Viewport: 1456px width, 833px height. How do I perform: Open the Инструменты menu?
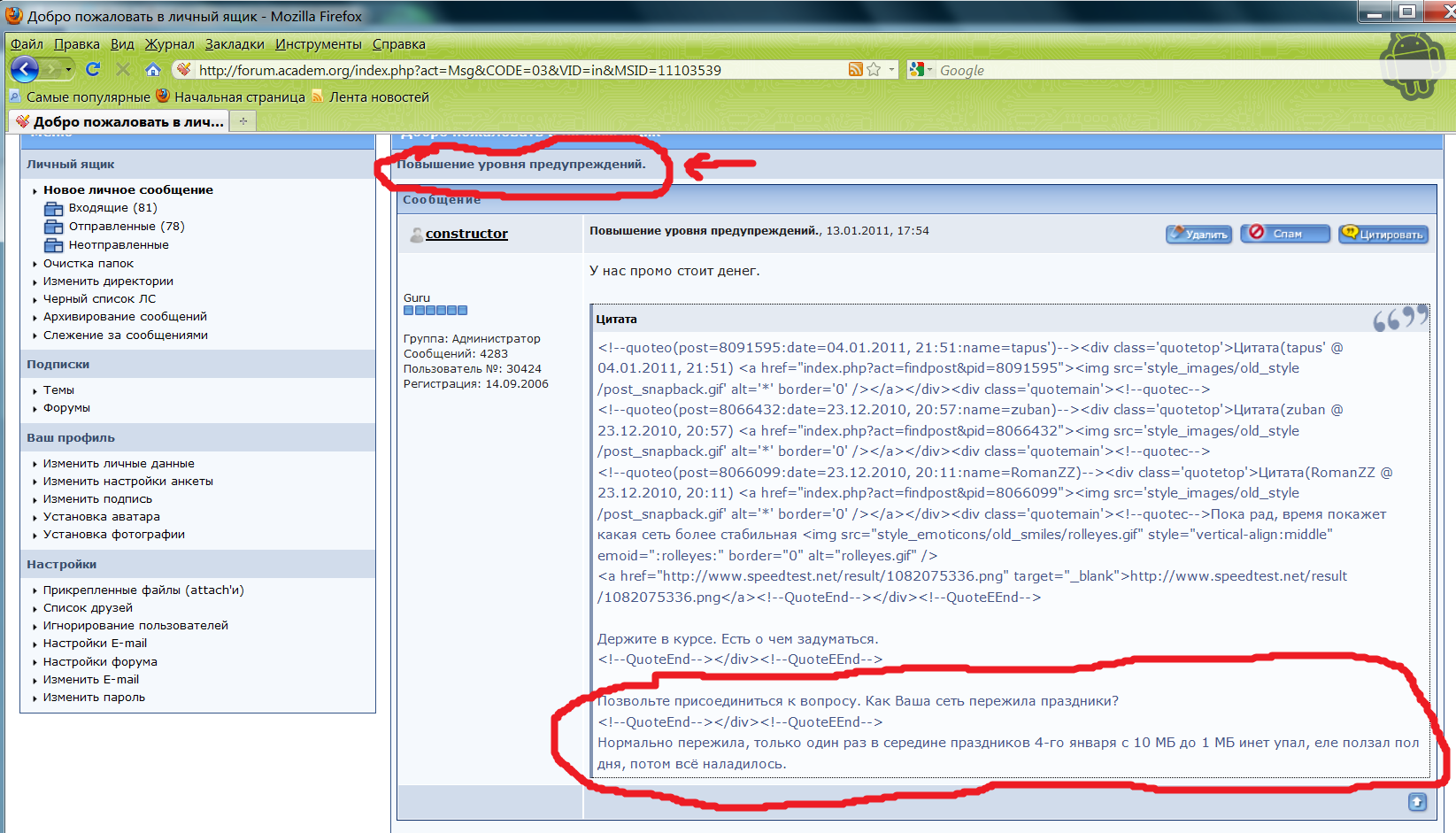(x=318, y=44)
